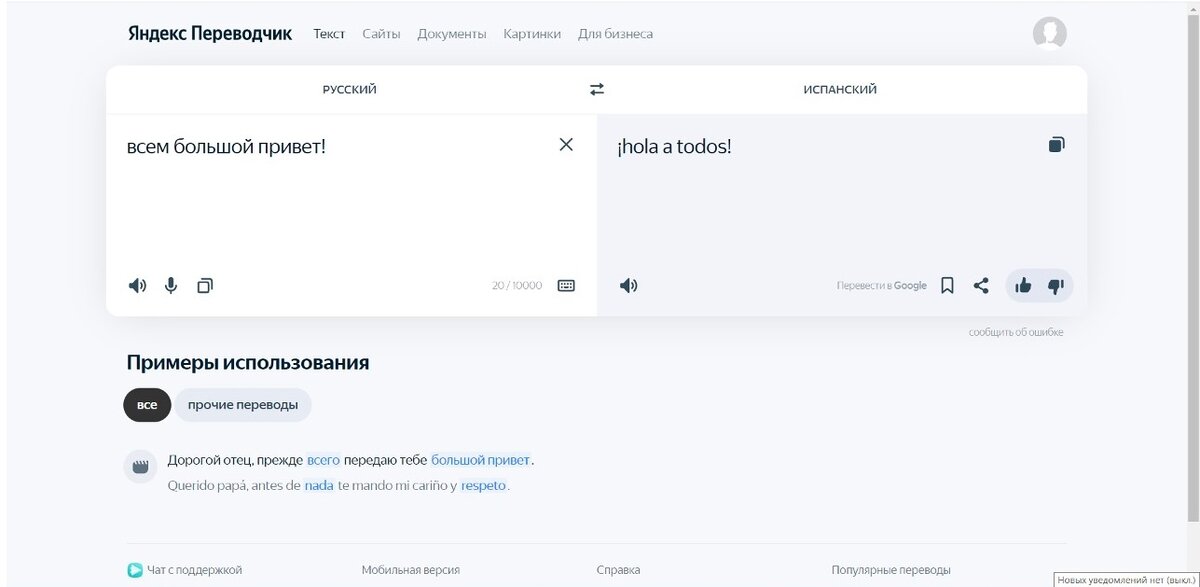
Task: Open the Сайты tab
Action: coord(381,34)
